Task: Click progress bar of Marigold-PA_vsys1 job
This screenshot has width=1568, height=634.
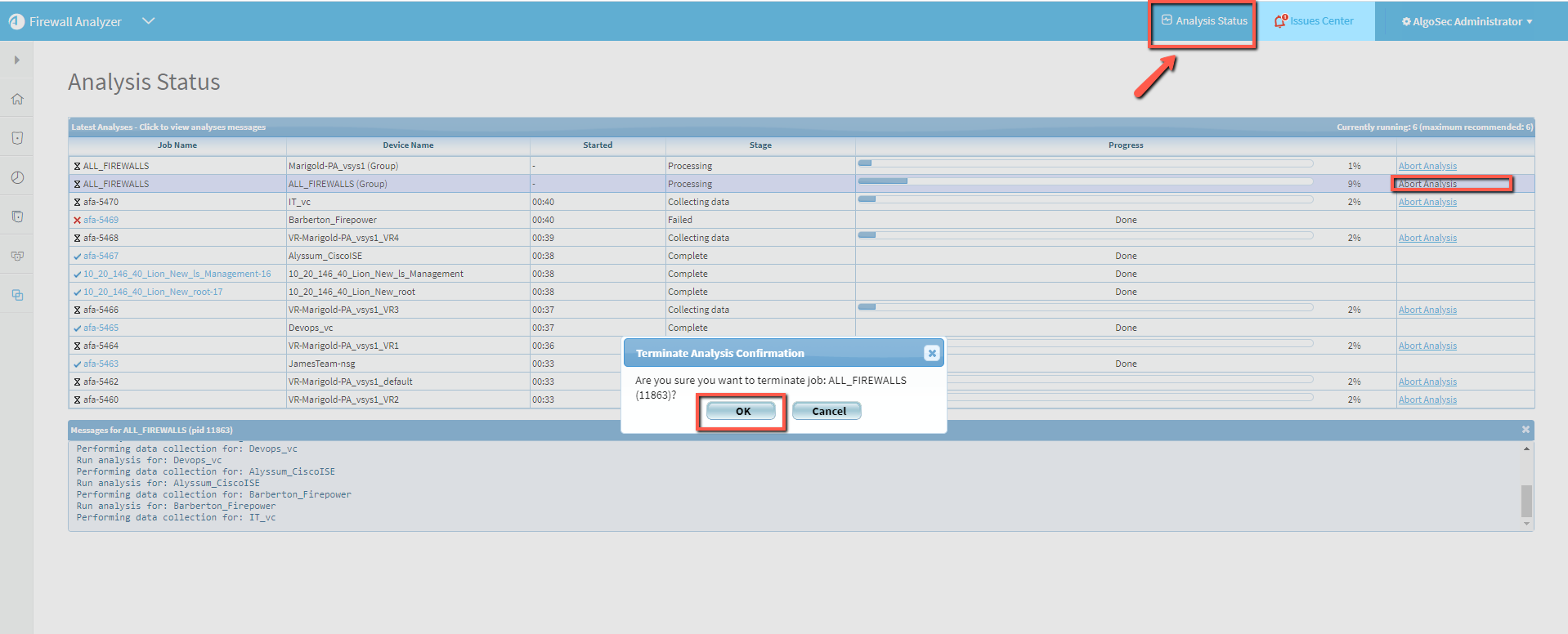Action: tap(1085, 164)
